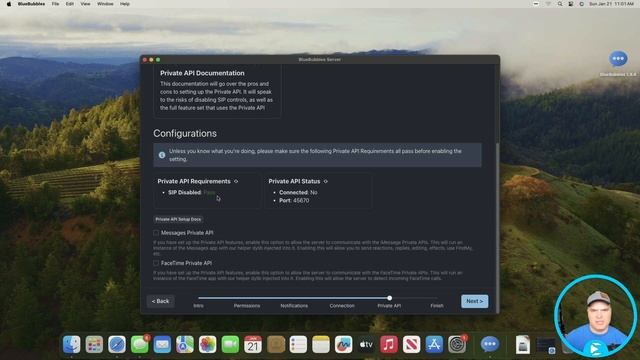Open Maps in the dock
The width and height of the screenshot is (640, 360).
pyautogui.click(x=185, y=344)
